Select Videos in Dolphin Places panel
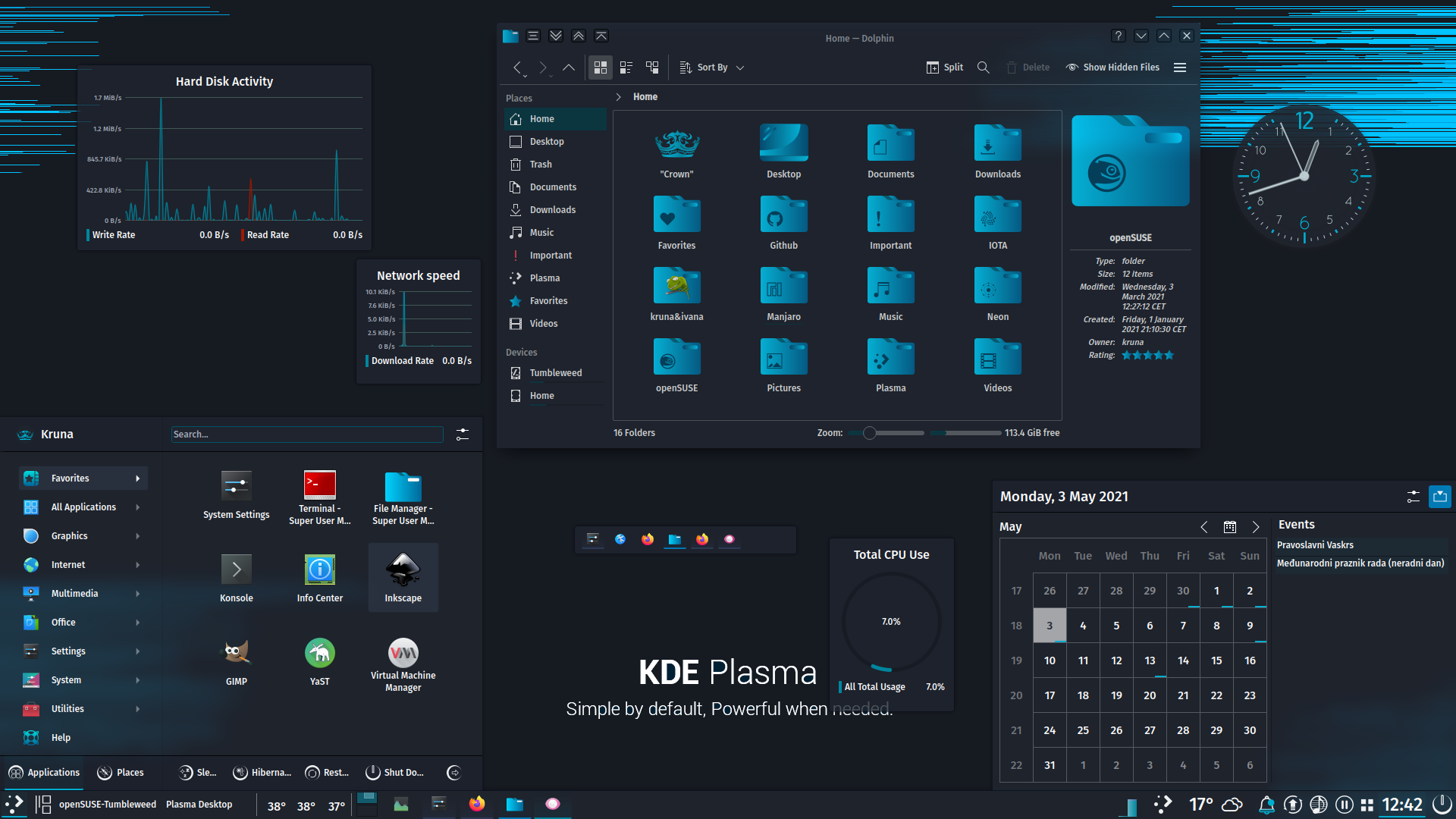This screenshot has width=1456, height=819. [556, 324]
